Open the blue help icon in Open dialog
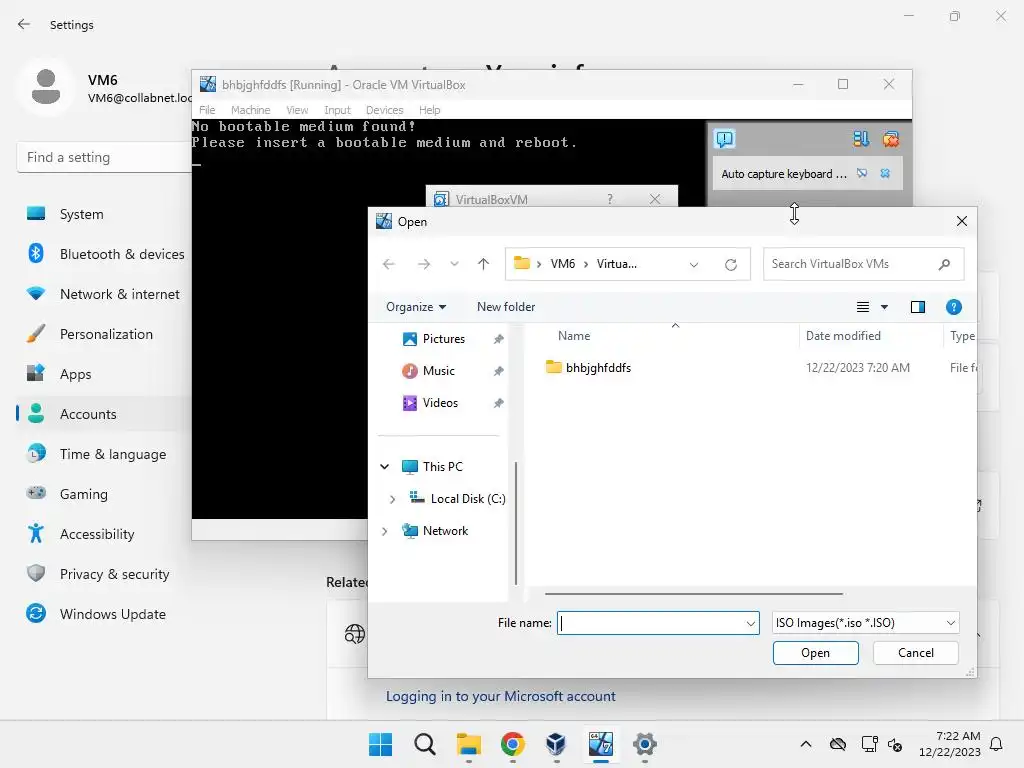The height and width of the screenshot is (768, 1024). (x=953, y=307)
